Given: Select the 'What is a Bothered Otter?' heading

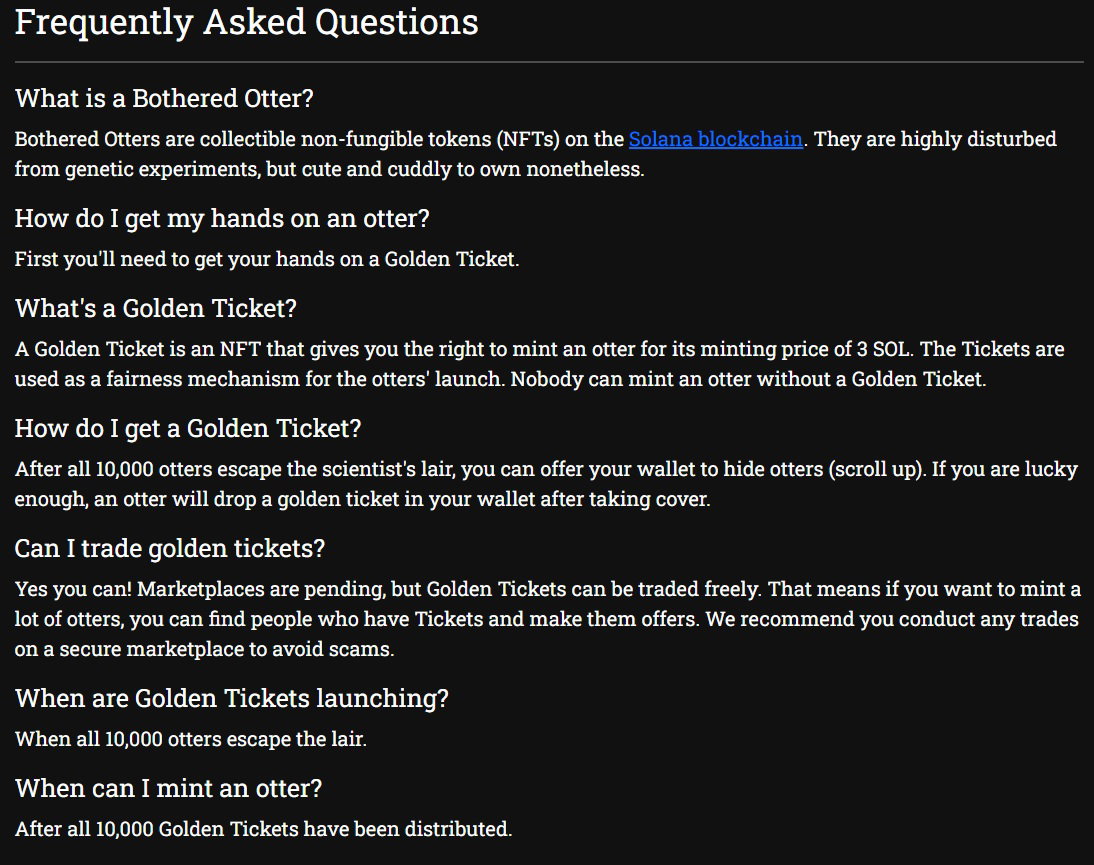Looking at the screenshot, I should [164, 98].
